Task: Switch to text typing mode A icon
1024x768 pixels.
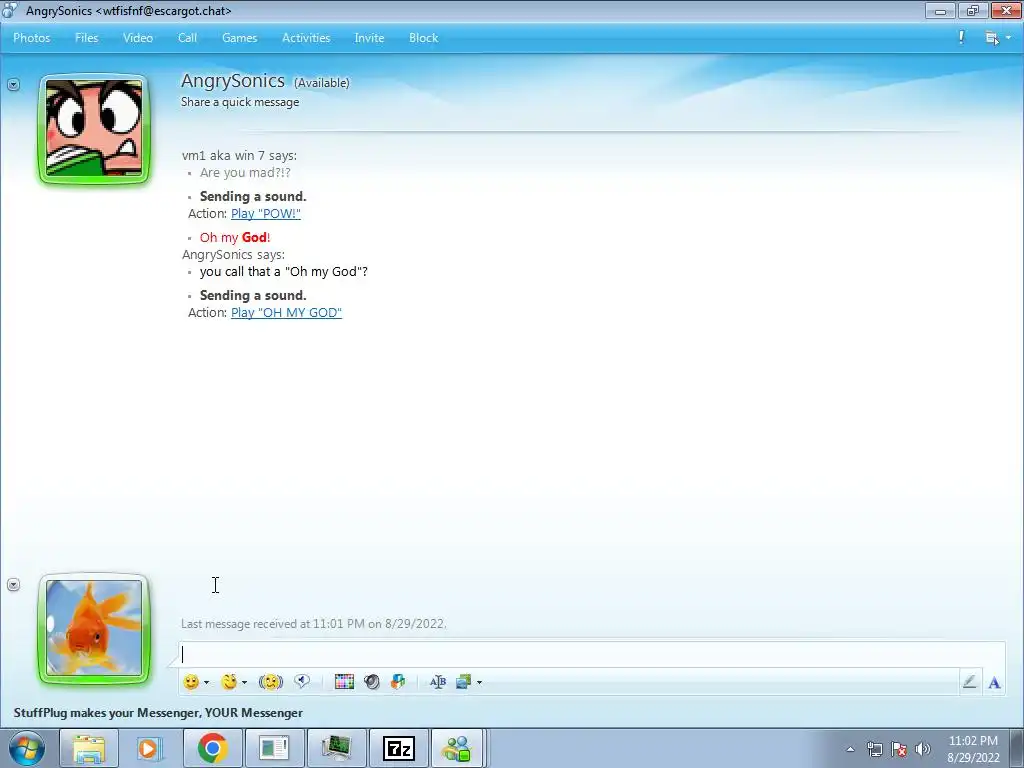Action: (x=994, y=682)
